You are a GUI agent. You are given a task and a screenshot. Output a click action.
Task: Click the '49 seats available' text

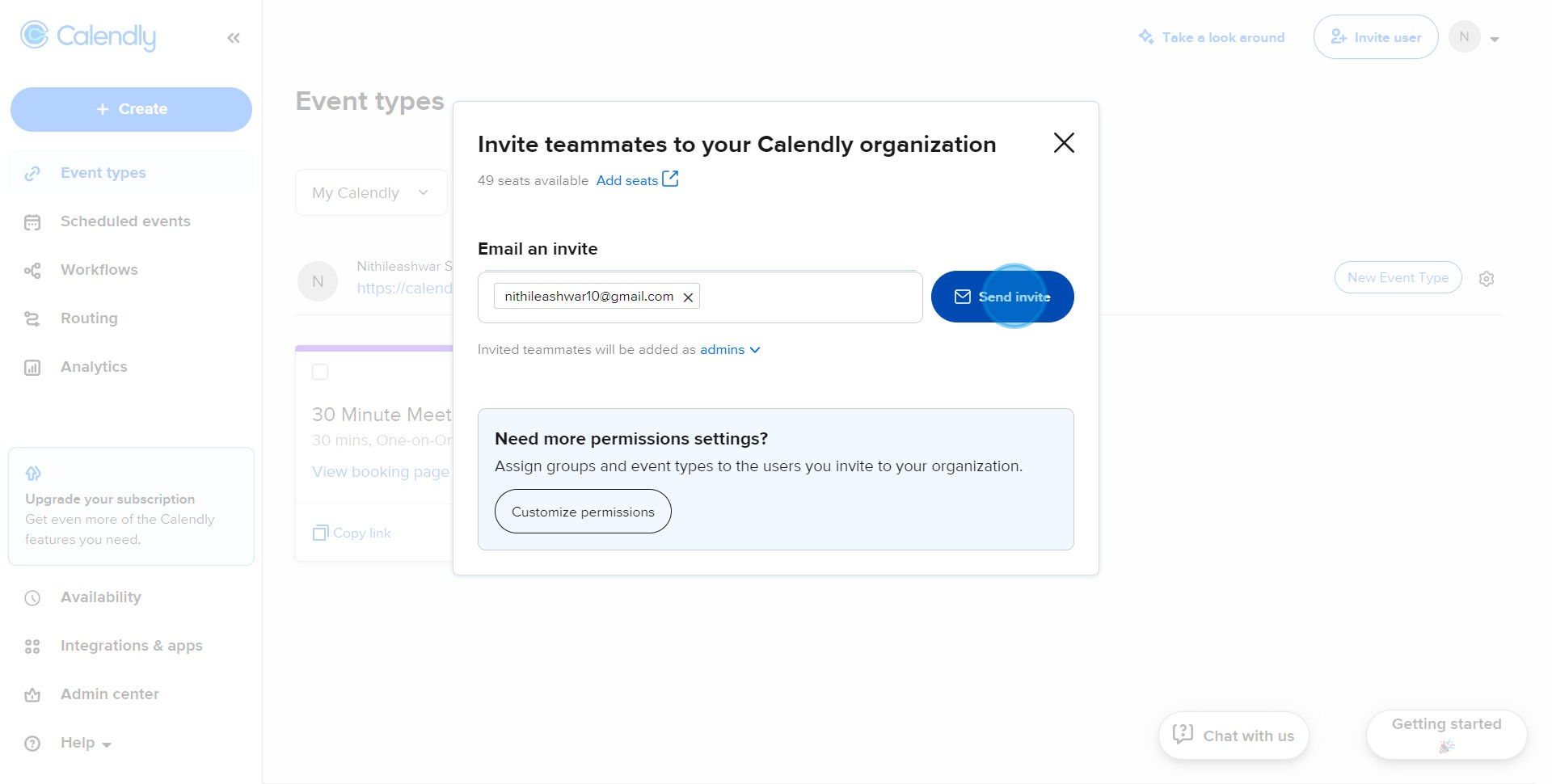pos(533,181)
